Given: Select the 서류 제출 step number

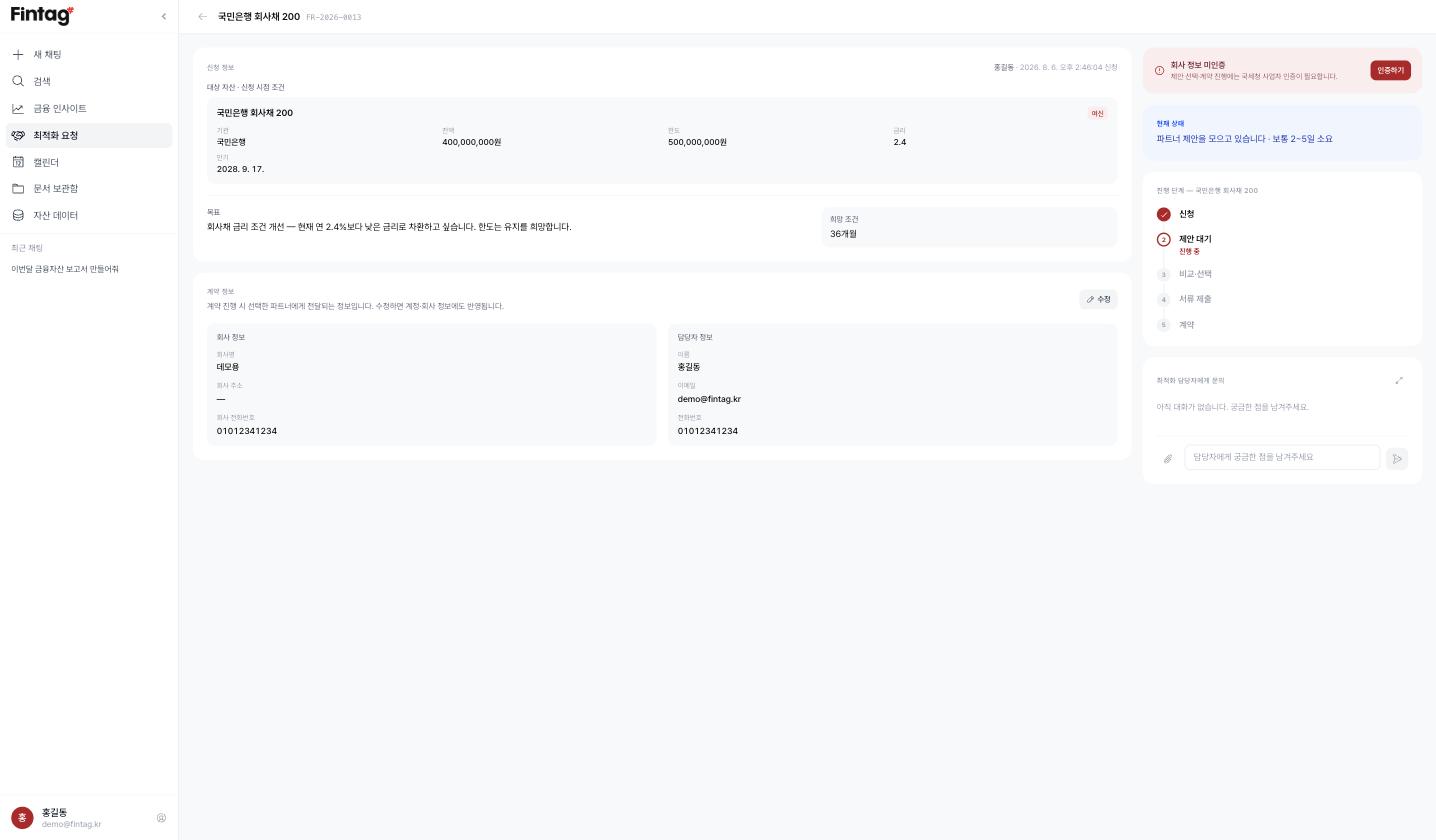Looking at the screenshot, I should point(1163,299).
